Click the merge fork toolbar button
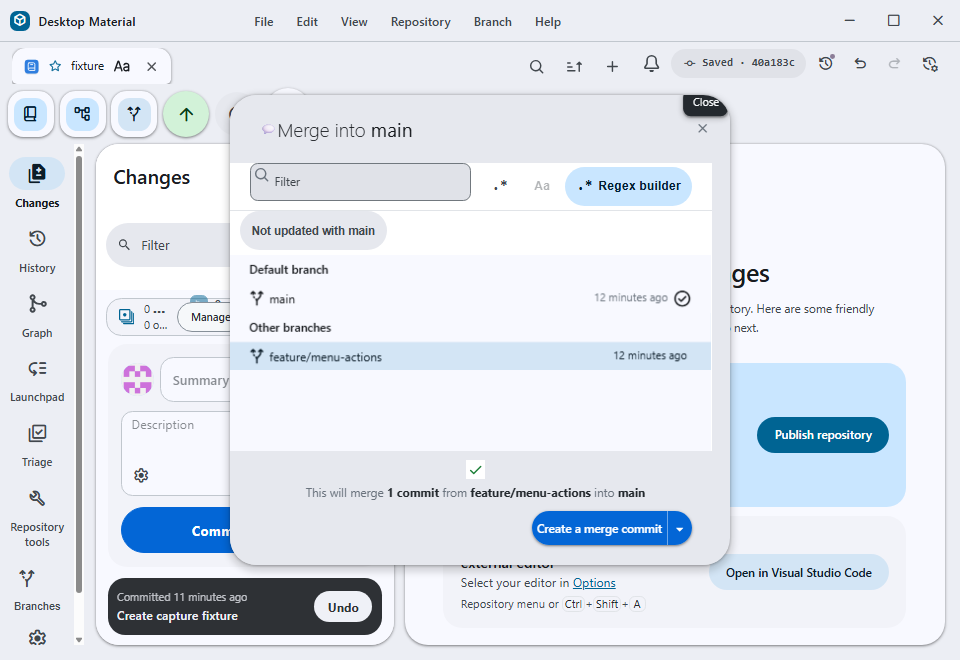 pyautogui.click(x=133, y=114)
